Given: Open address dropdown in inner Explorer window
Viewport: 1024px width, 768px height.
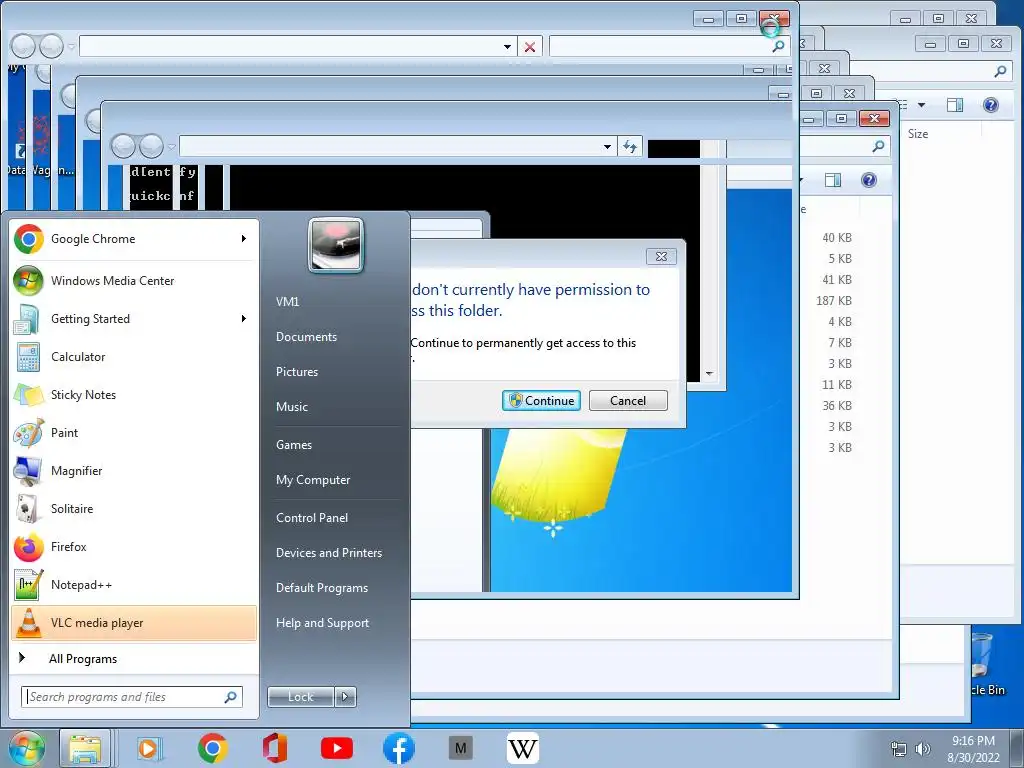Looking at the screenshot, I should point(607,147).
